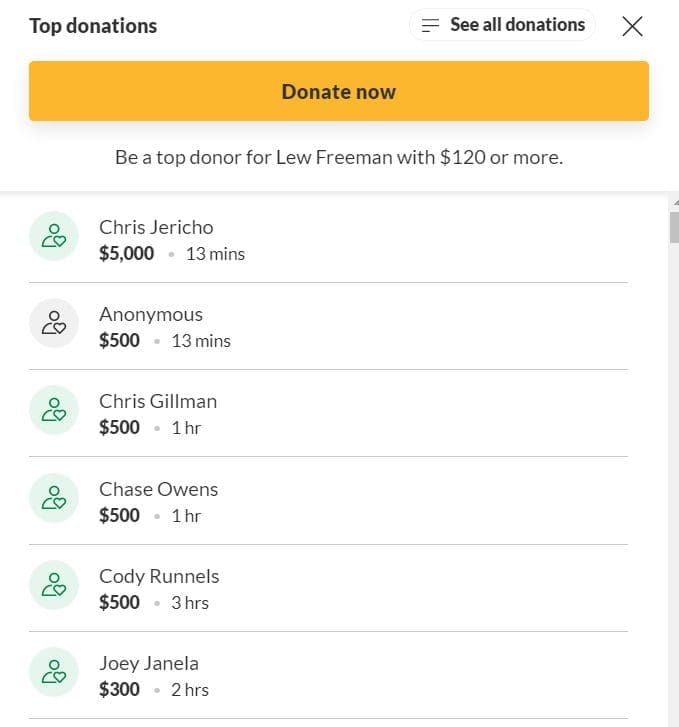Click Chris Gillman's donor avatar icon
679x727 pixels.
point(54,410)
